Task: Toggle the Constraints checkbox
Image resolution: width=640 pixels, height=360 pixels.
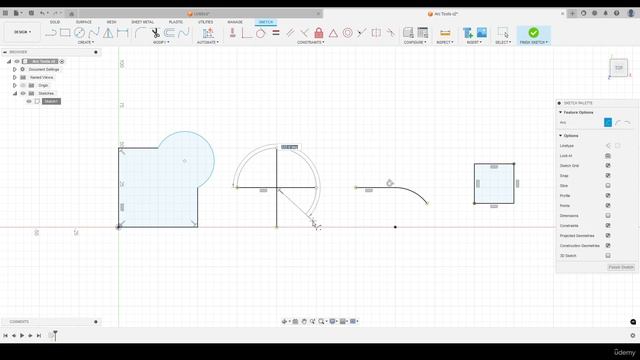Action: coord(608,225)
